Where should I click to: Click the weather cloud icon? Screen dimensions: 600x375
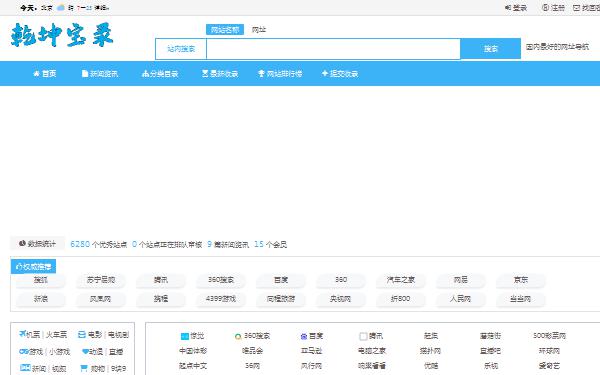coord(61,8)
